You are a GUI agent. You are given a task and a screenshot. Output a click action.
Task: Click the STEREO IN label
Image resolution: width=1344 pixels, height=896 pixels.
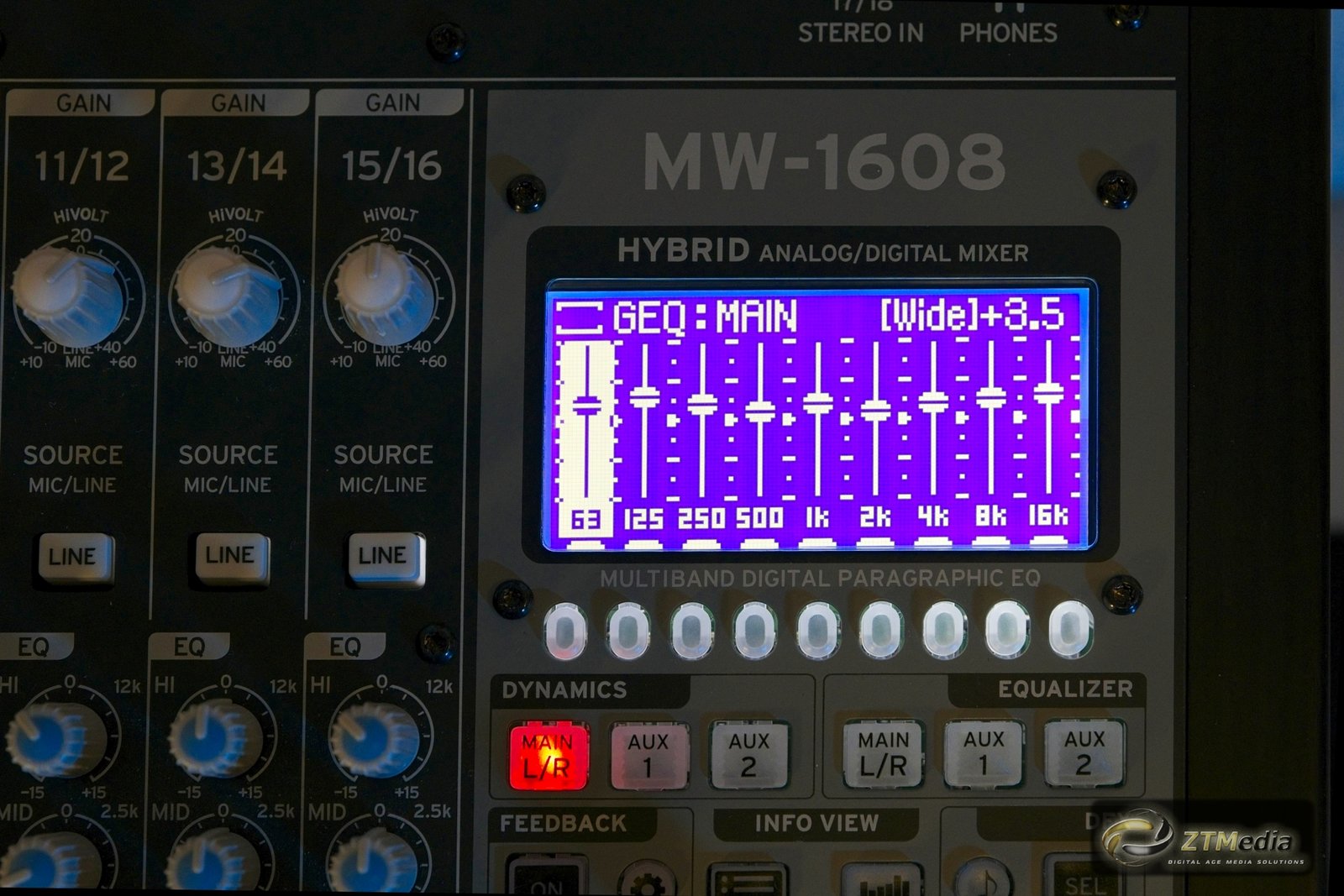point(861,33)
